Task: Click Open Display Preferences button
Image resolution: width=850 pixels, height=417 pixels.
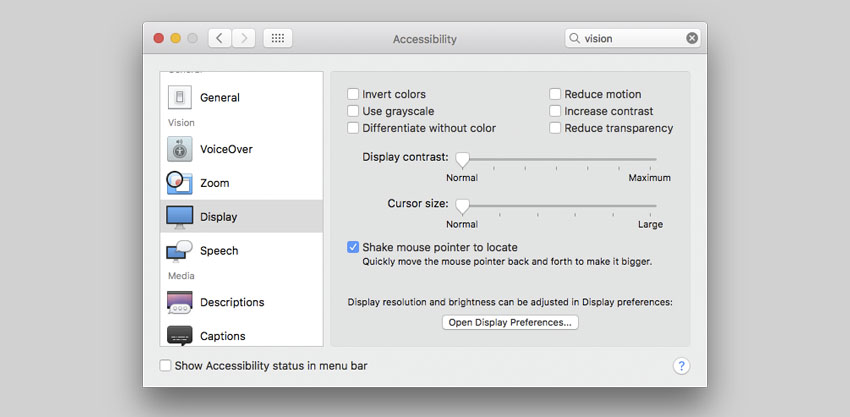Action: click(510, 322)
